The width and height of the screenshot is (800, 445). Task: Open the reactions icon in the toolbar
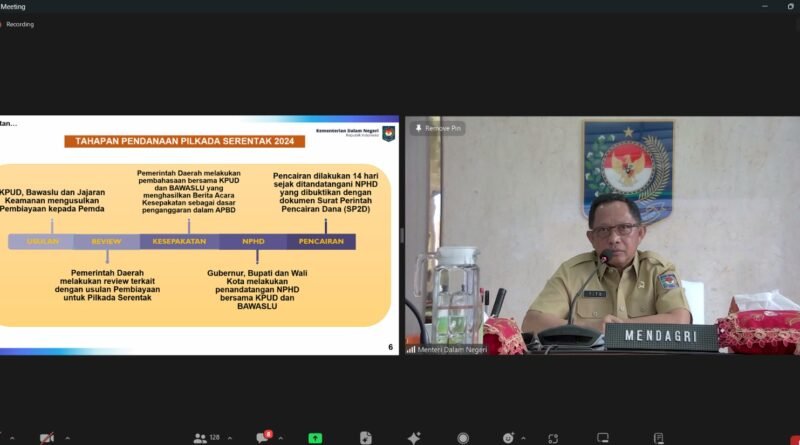click(x=508, y=438)
